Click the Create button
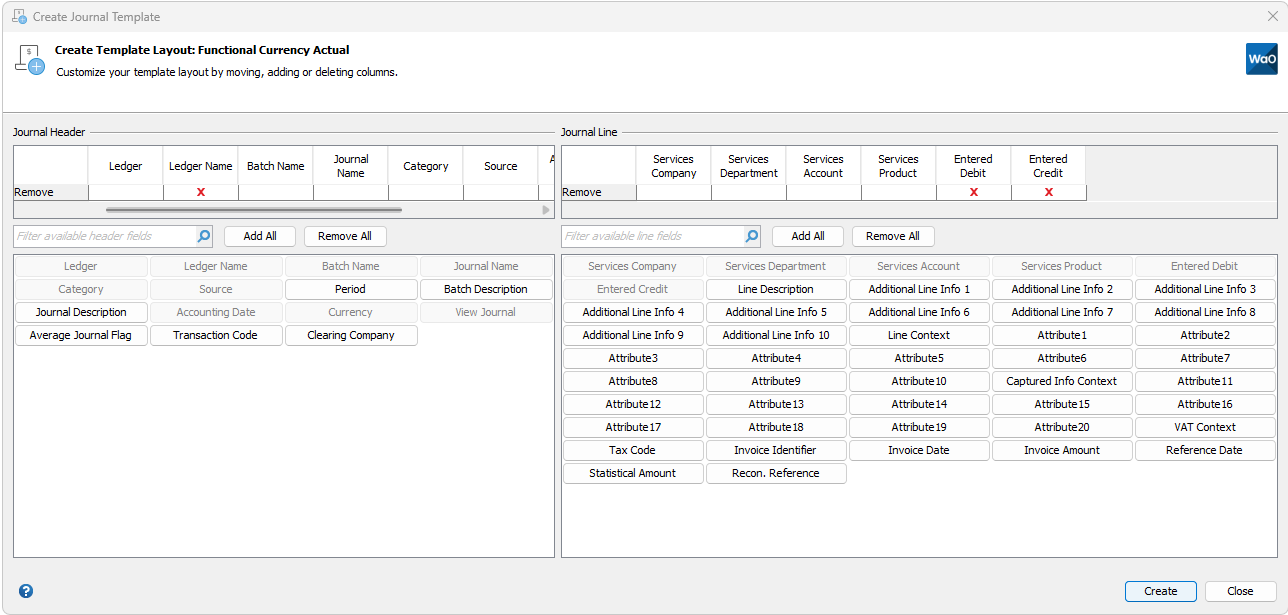Image resolution: width=1288 pixels, height=615 pixels. pos(1160,591)
